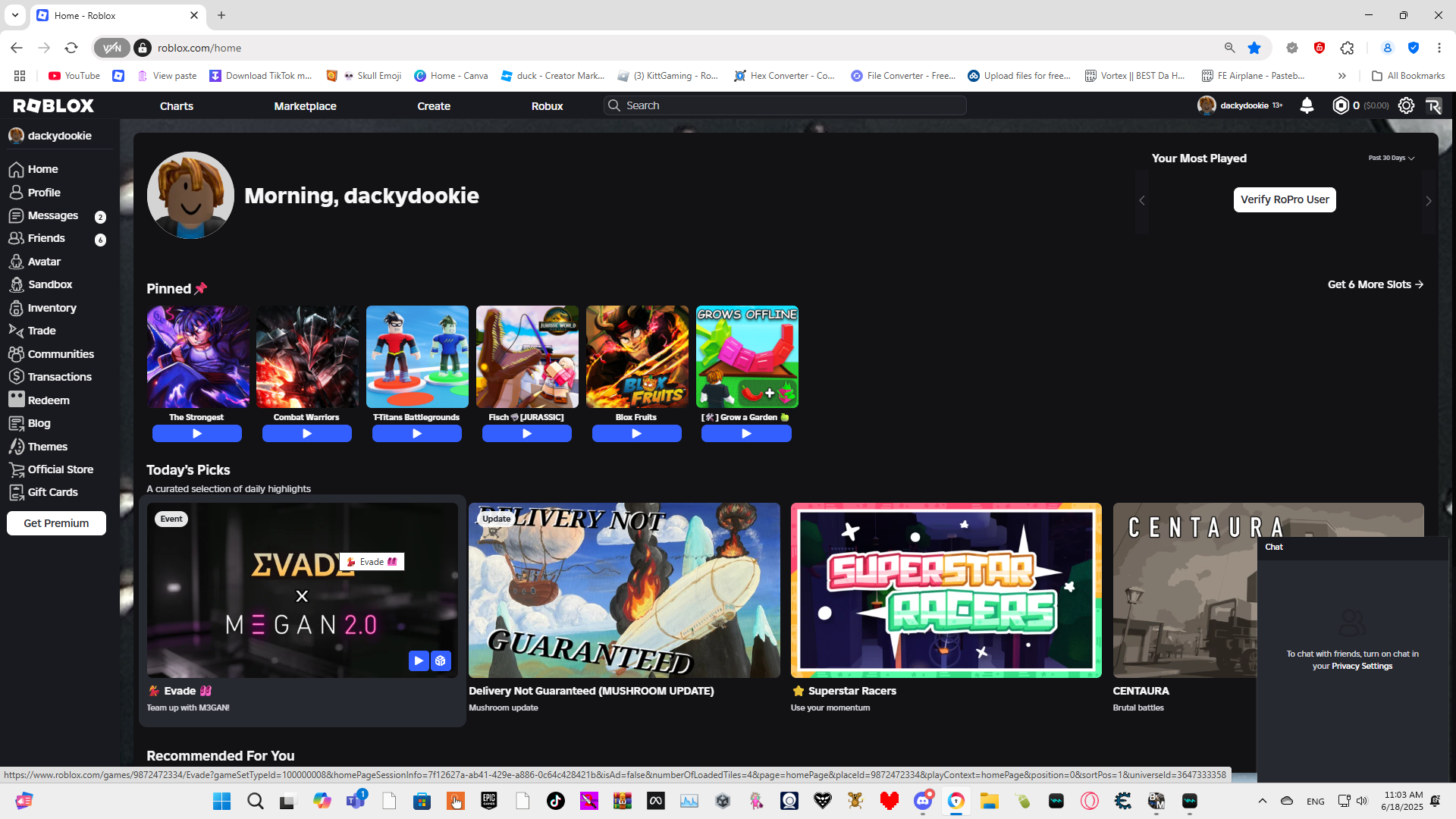Open Windows Start menu
The width and height of the screenshot is (1456, 819).
pyautogui.click(x=221, y=801)
